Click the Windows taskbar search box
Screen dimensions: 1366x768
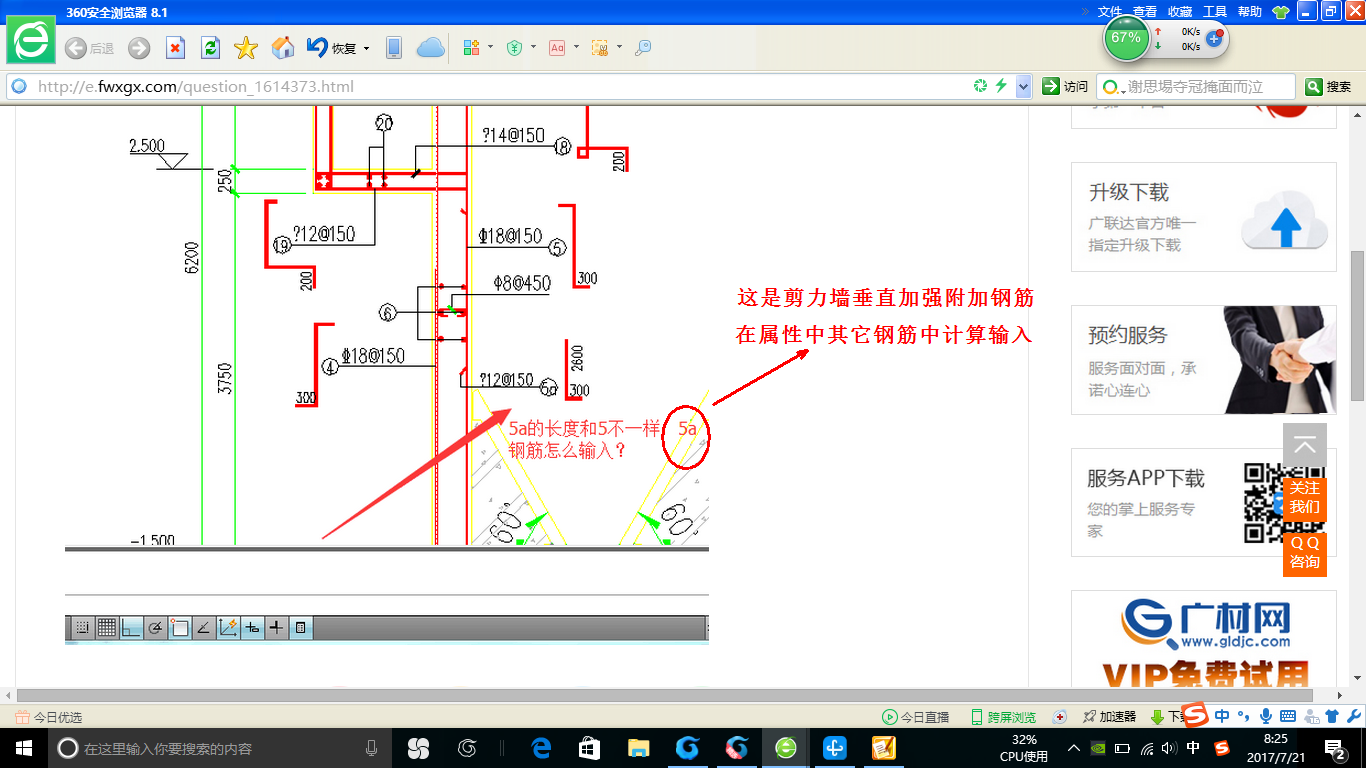click(221, 748)
